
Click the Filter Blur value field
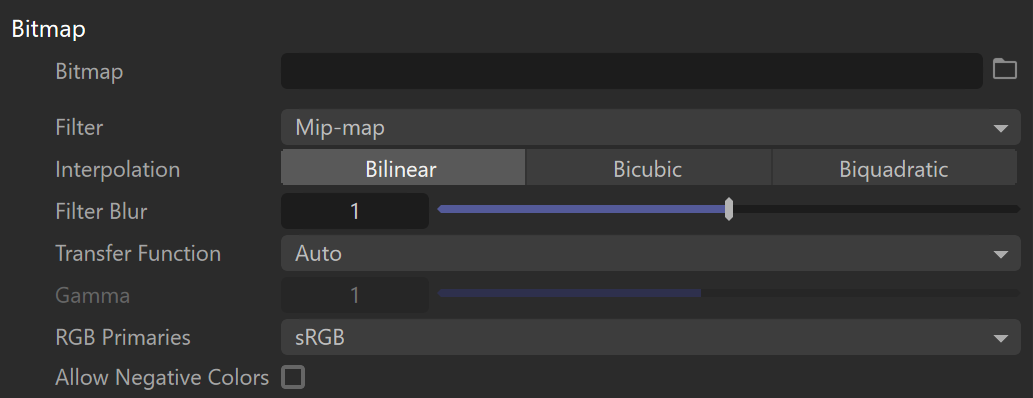click(x=355, y=212)
